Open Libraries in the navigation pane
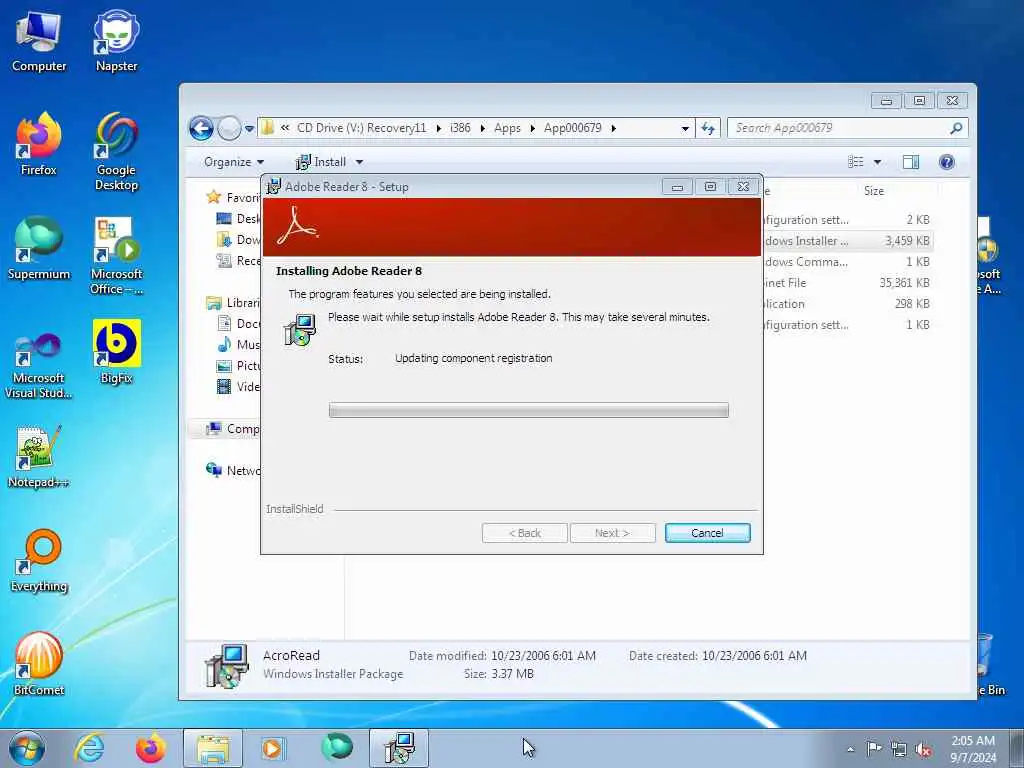Screen dimensions: 1024x768 tap(233, 303)
